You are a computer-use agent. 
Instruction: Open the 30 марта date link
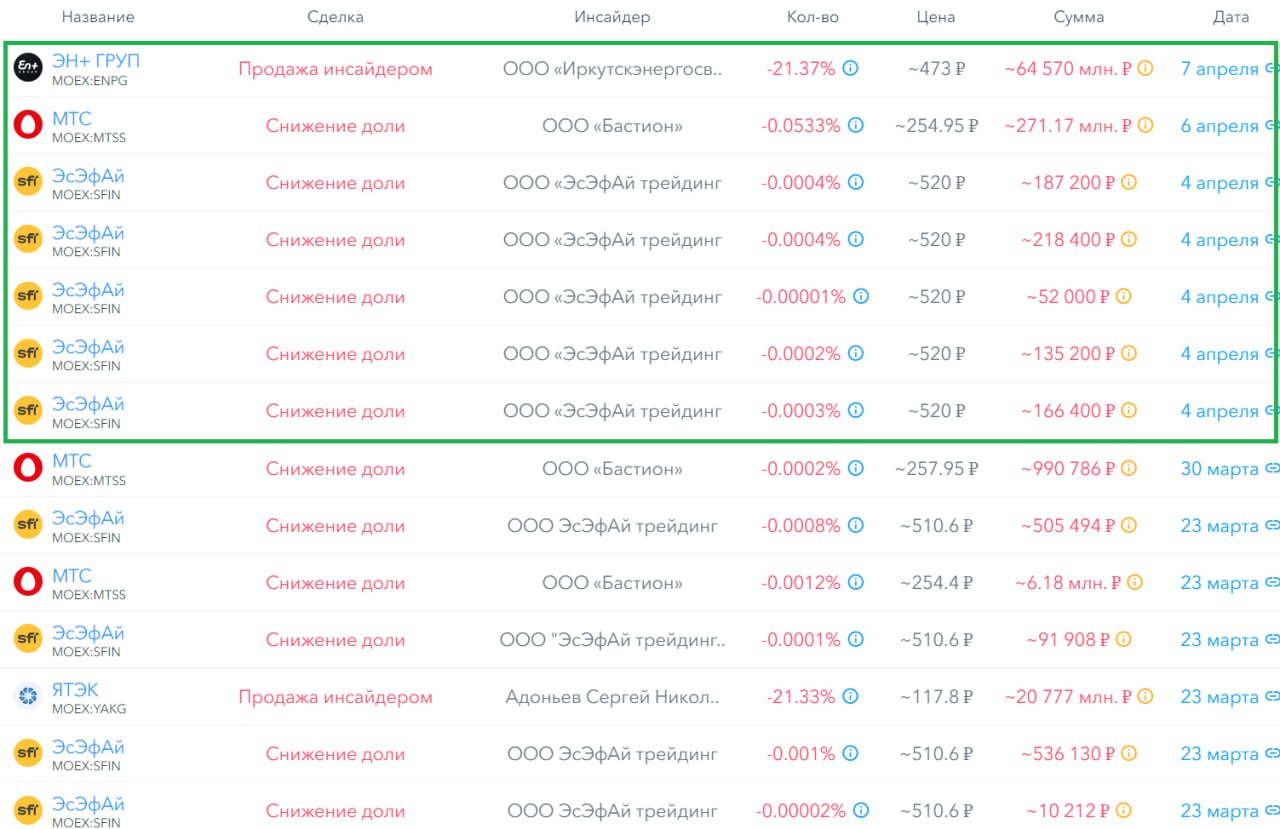1219,468
